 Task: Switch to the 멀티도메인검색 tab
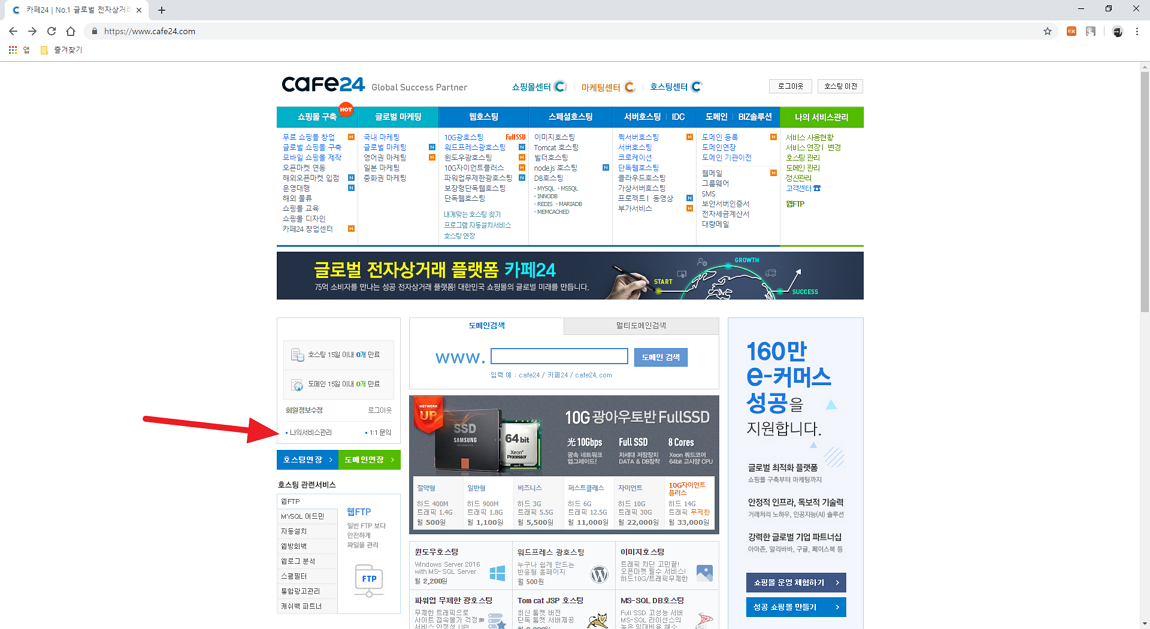tap(641, 325)
